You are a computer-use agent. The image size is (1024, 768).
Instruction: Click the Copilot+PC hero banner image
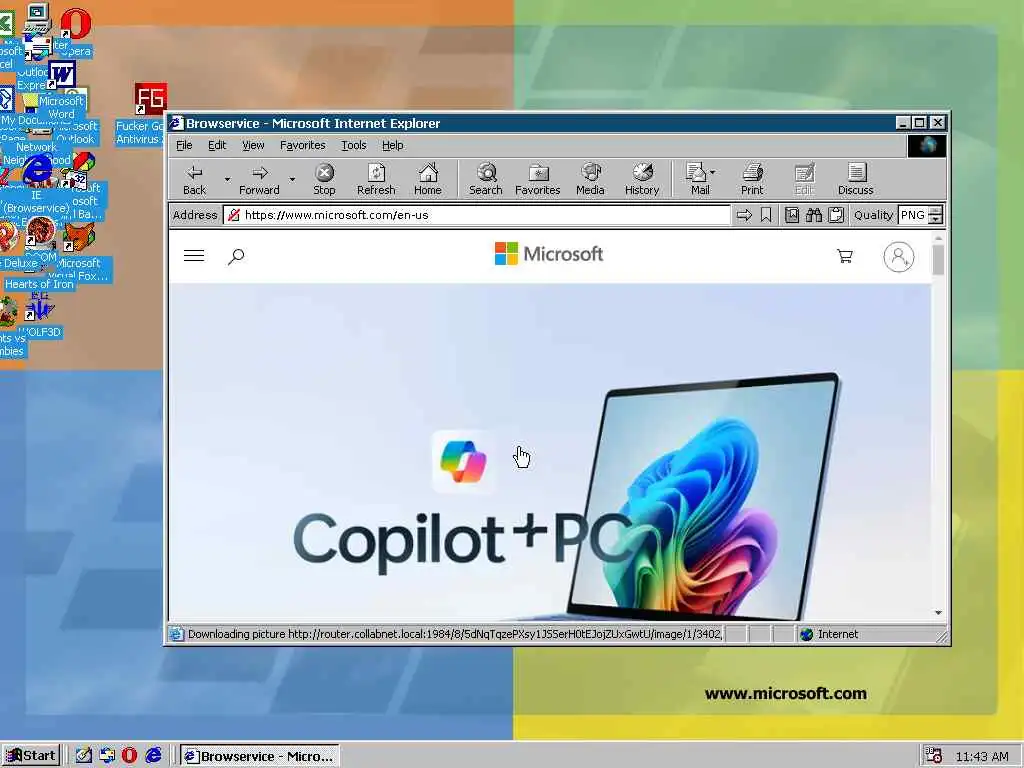[x=550, y=452]
